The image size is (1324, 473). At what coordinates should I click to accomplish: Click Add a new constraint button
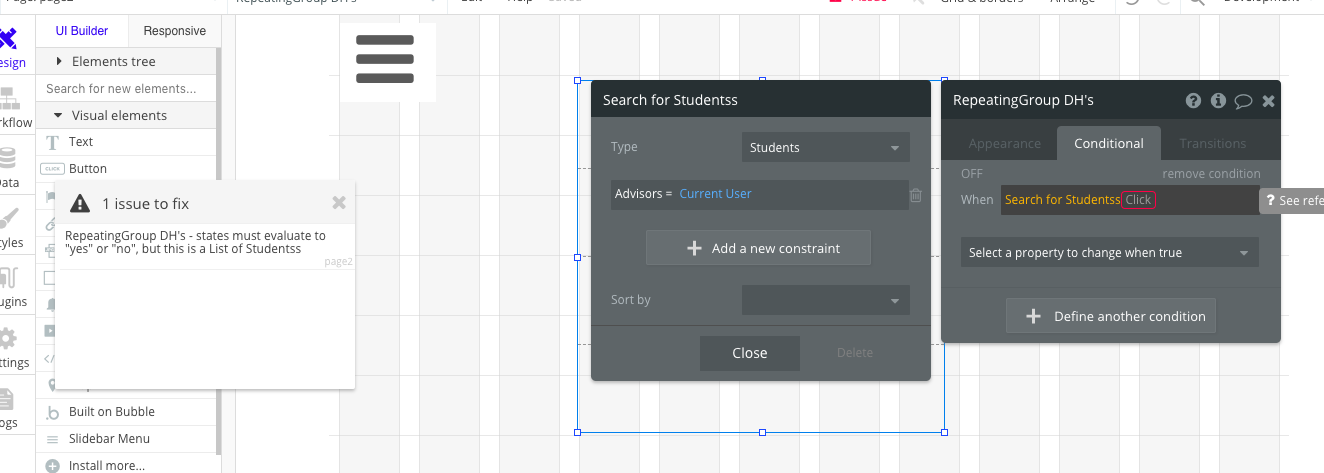758,248
